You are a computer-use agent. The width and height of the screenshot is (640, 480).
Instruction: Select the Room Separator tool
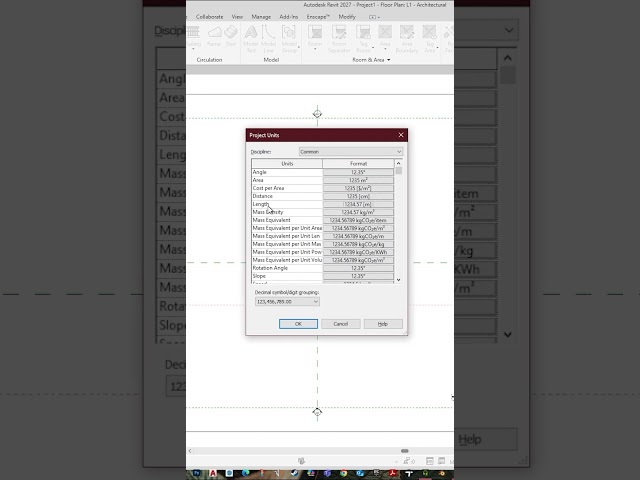[339, 39]
